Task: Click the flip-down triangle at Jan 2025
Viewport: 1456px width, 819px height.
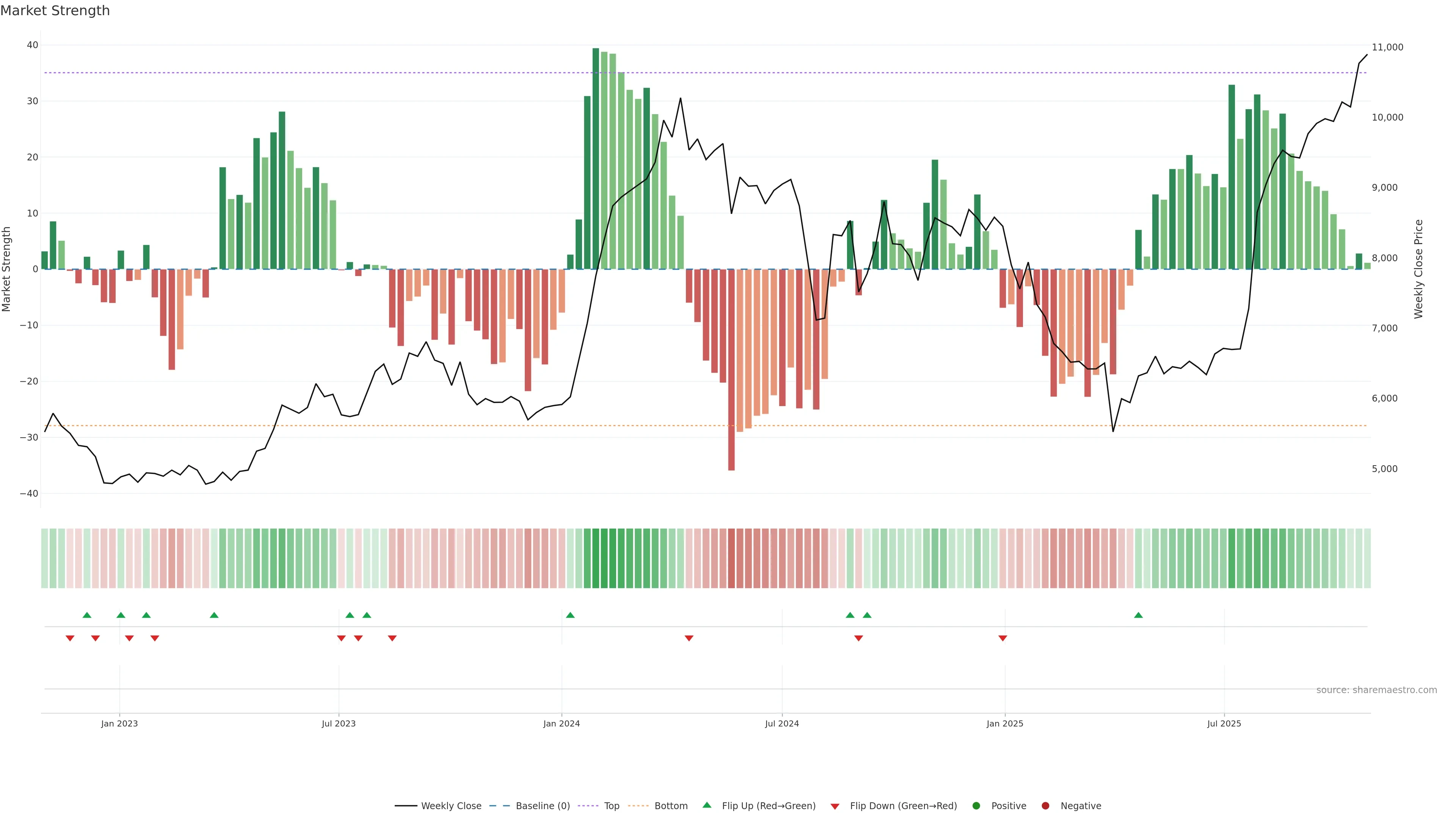Action: (x=1003, y=638)
